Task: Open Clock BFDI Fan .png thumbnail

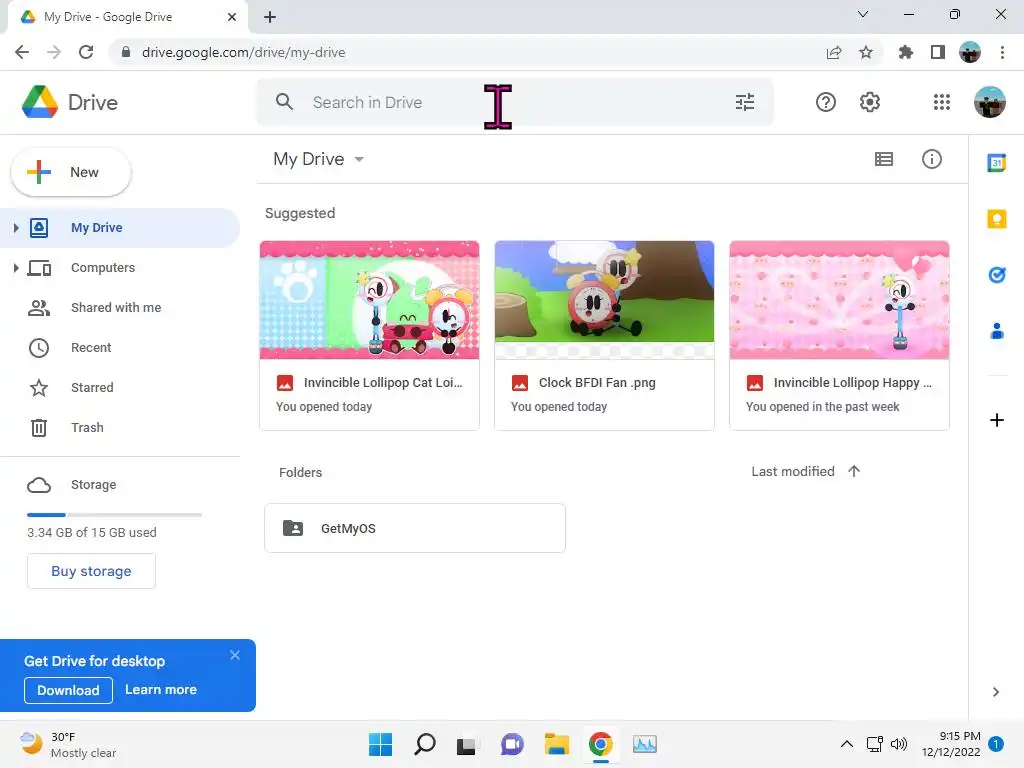Action: click(x=604, y=300)
